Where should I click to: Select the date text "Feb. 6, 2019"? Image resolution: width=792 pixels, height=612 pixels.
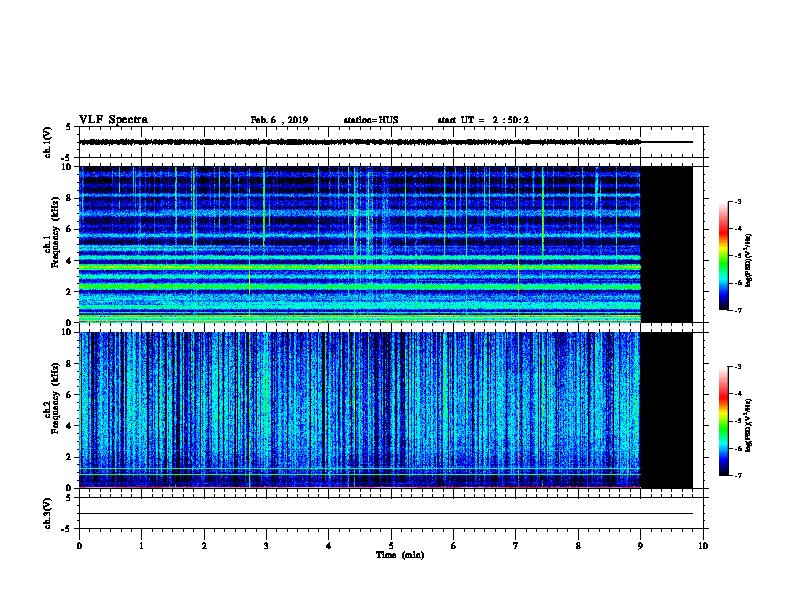point(279,120)
